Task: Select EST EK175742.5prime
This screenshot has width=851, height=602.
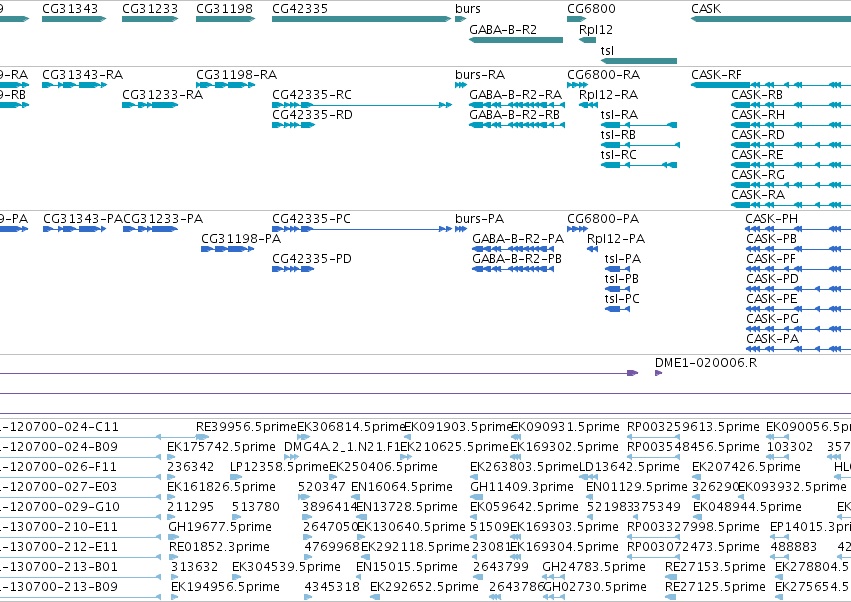Action: coord(171,457)
